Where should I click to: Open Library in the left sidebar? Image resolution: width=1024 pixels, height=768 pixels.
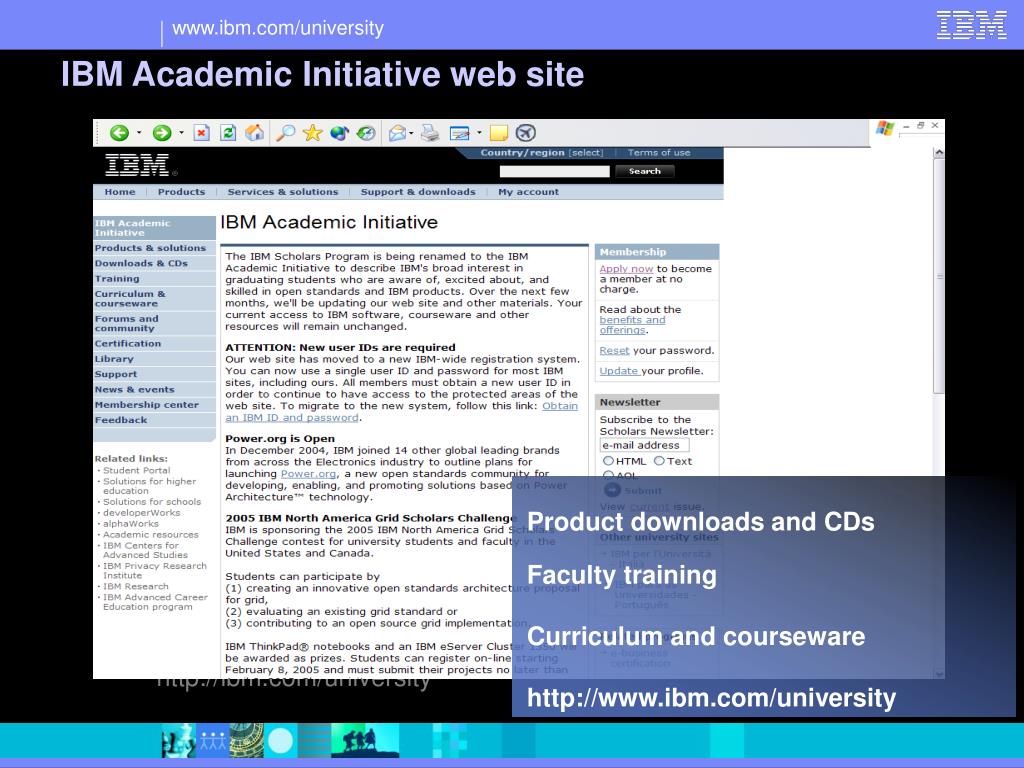point(154,359)
